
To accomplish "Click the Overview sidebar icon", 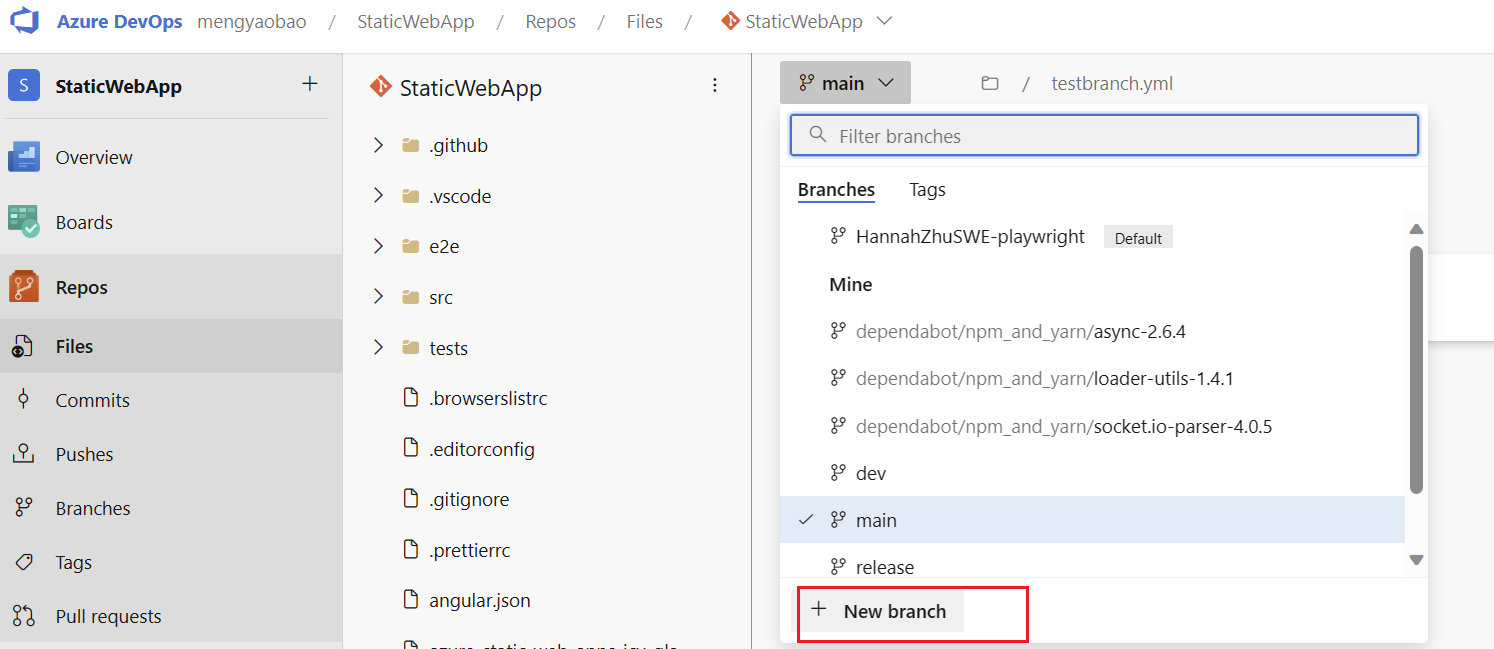I will point(24,157).
